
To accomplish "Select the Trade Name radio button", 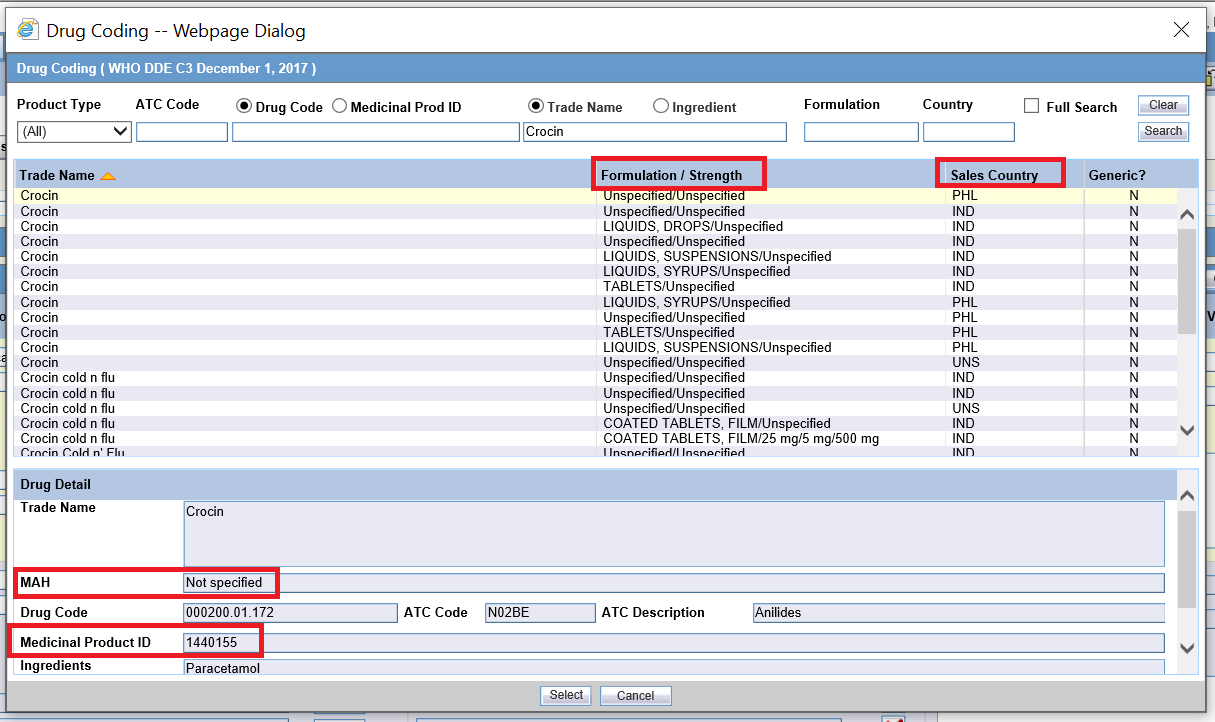I will point(535,106).
